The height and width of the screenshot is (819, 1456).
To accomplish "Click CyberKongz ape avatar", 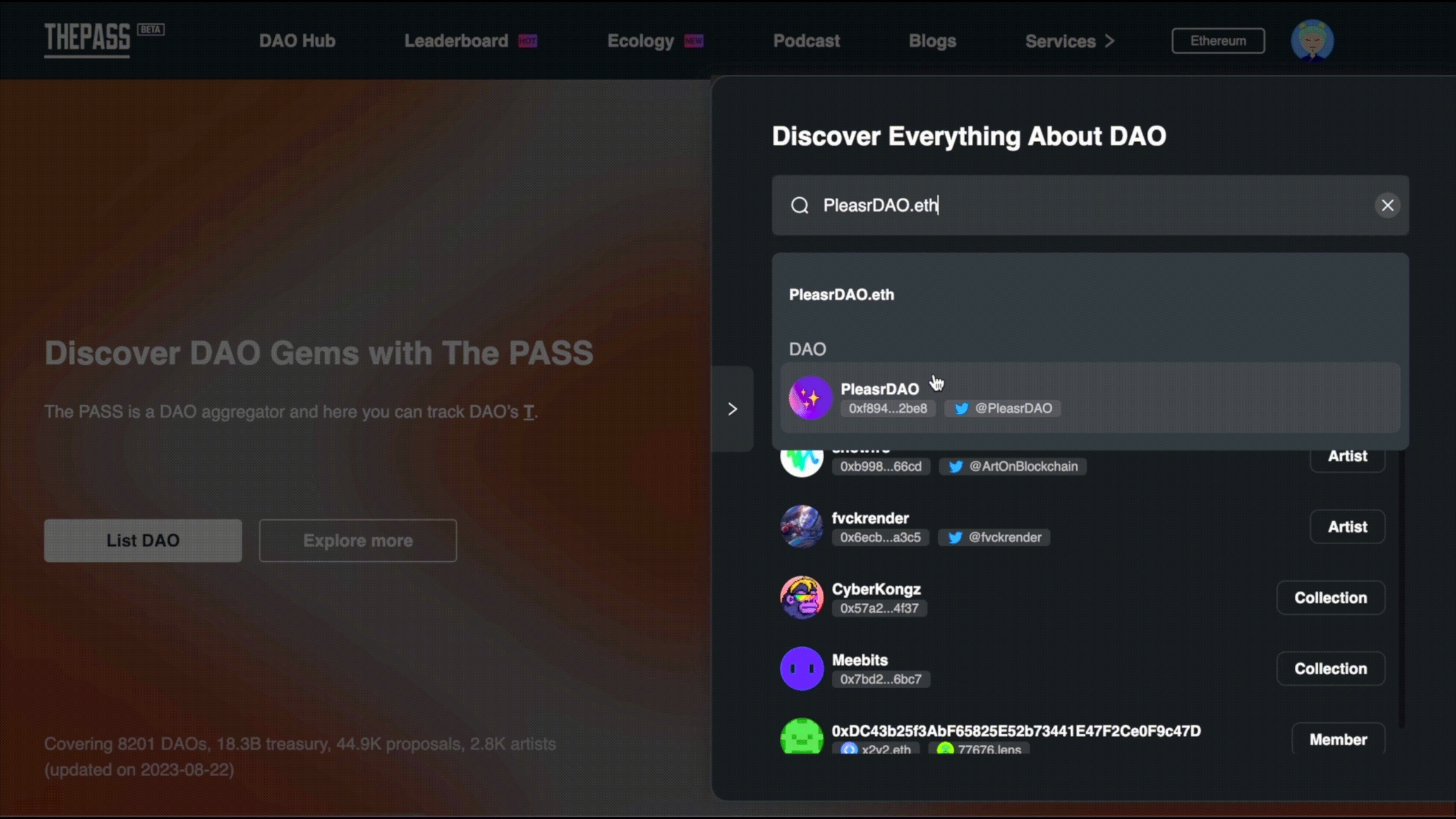I will (801, 597).
